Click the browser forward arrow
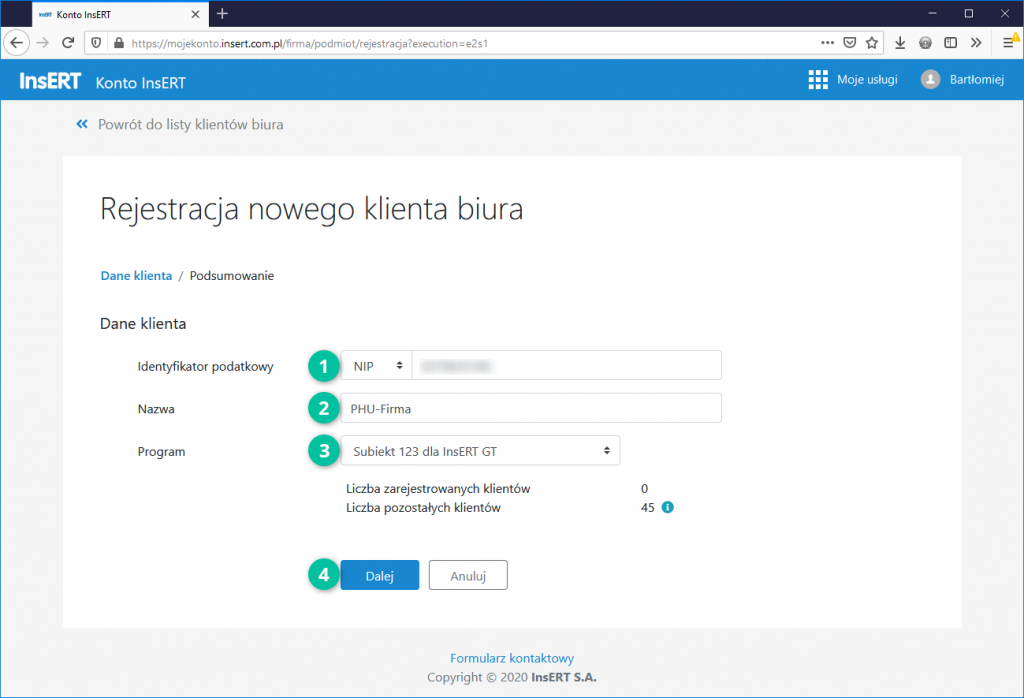This screenshot has height=698, width=1024. click(x=42, y=43)
